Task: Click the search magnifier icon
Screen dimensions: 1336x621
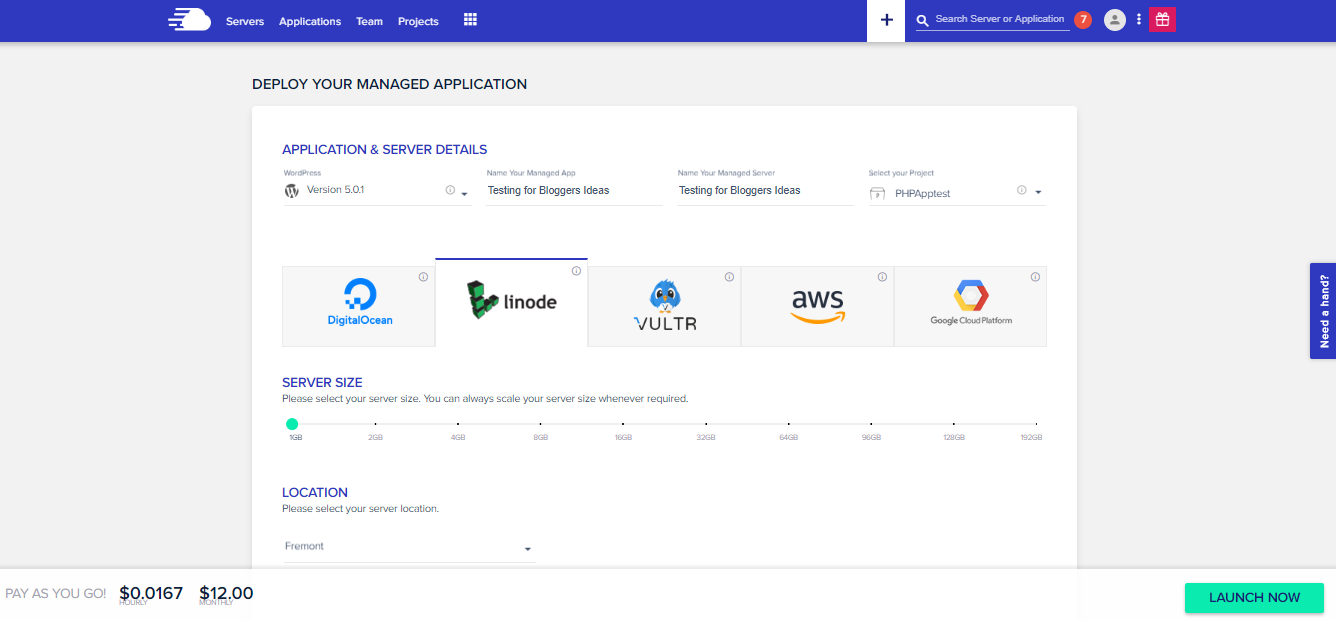Action: point(921,19)
